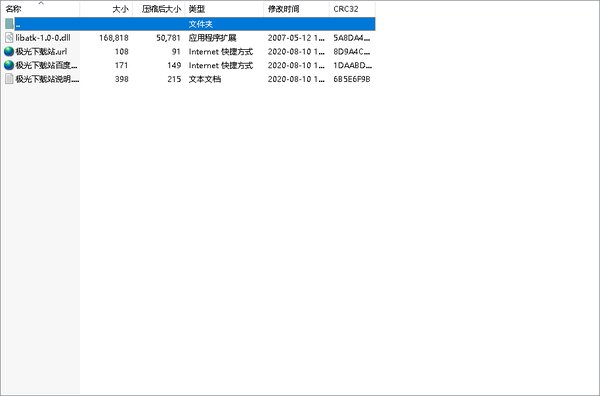The image size is (600, 396).
Task: Click the compressed size value 50,781
Action: [168, 37]
